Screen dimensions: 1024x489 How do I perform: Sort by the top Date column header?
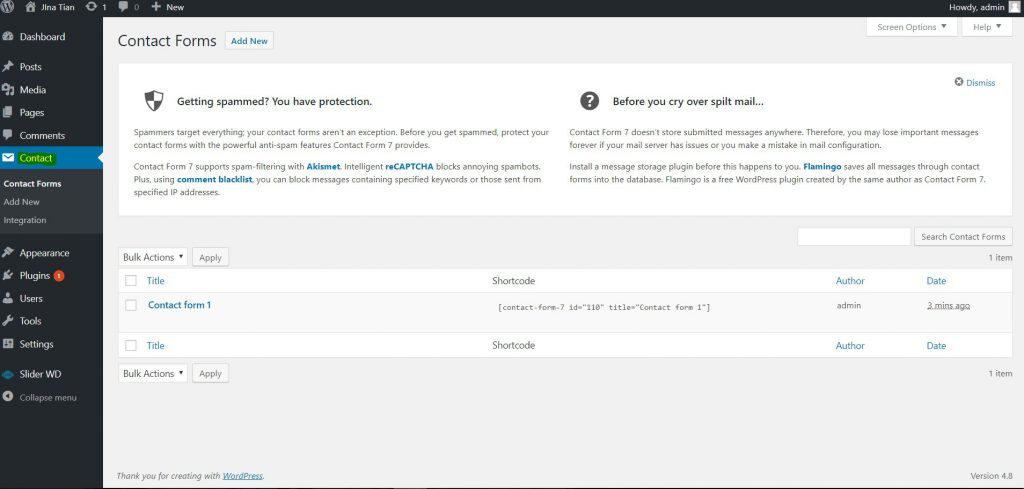point(936,281)
